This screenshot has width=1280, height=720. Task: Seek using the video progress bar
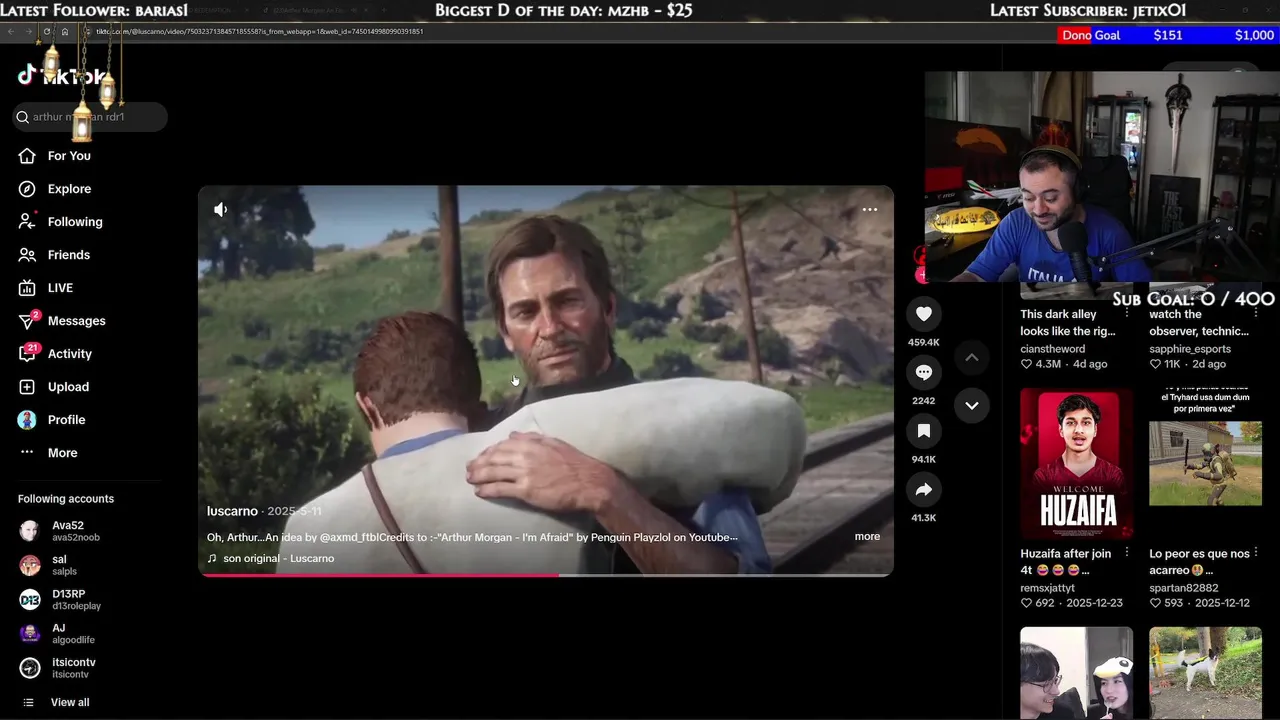tap(546, 575)
